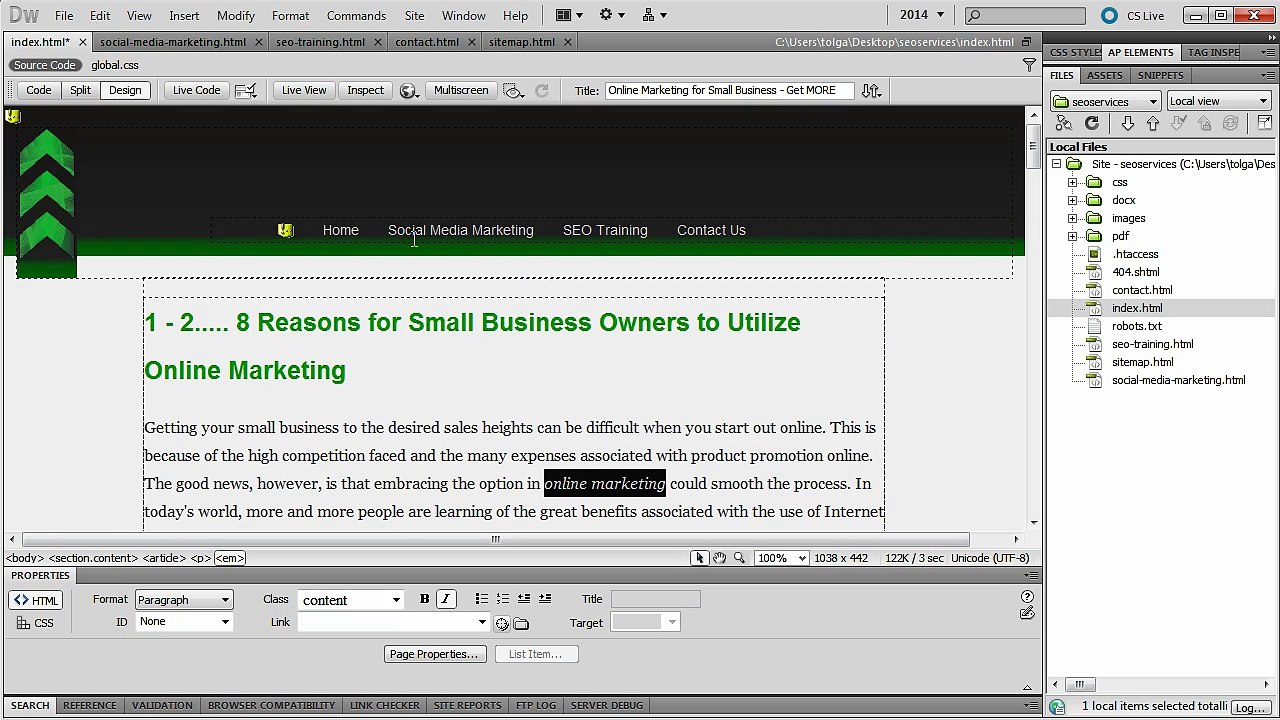The width and height of the screenshot is (1280, 720).
Task: Switch to social-media-marketing.html document tab
Action: click(173, 42)
